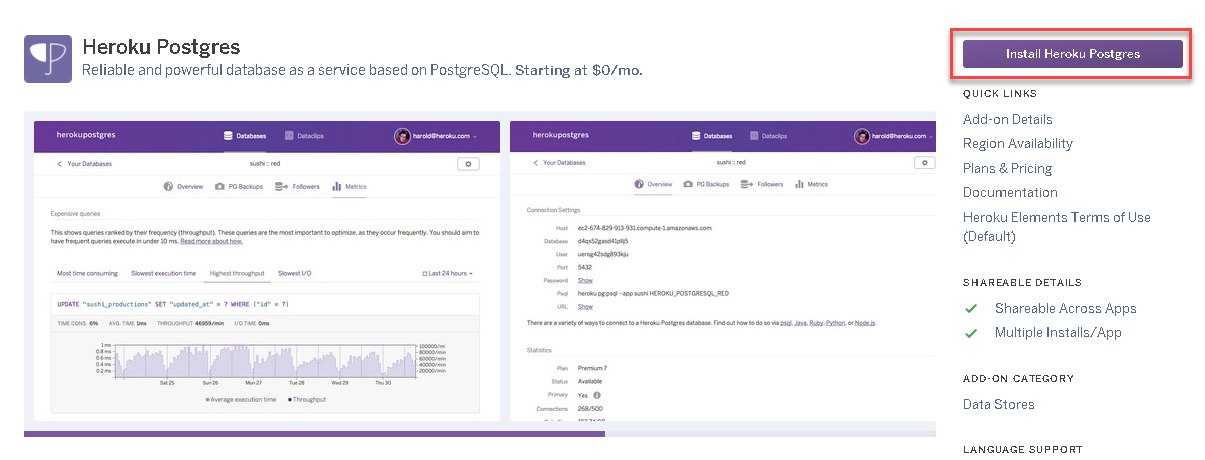1205x460 pixels.
Task: Click the checkmark beside Multiple Installs/App
Action: click(x=970, y=333)
